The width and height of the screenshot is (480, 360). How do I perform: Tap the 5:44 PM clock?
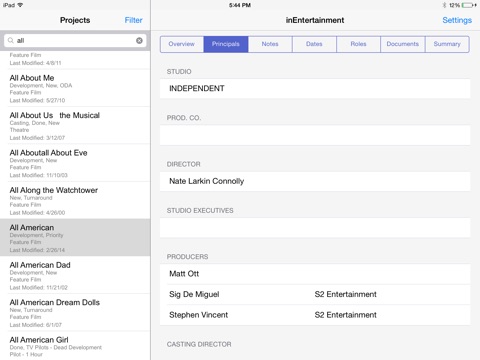[x=240, y=5]
